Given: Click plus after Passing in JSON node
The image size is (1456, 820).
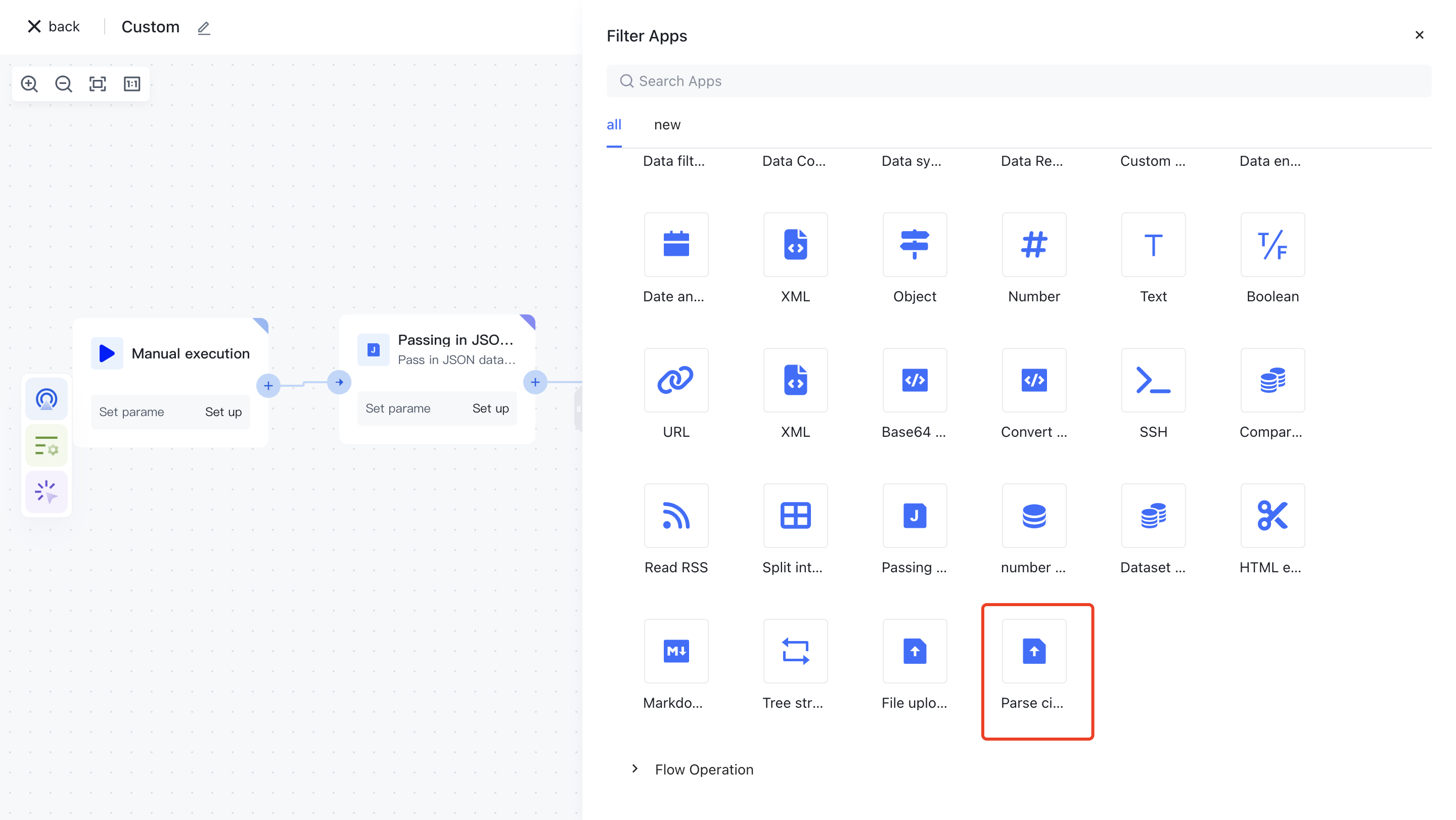Looking at the screenshot, I should point(535,383).
